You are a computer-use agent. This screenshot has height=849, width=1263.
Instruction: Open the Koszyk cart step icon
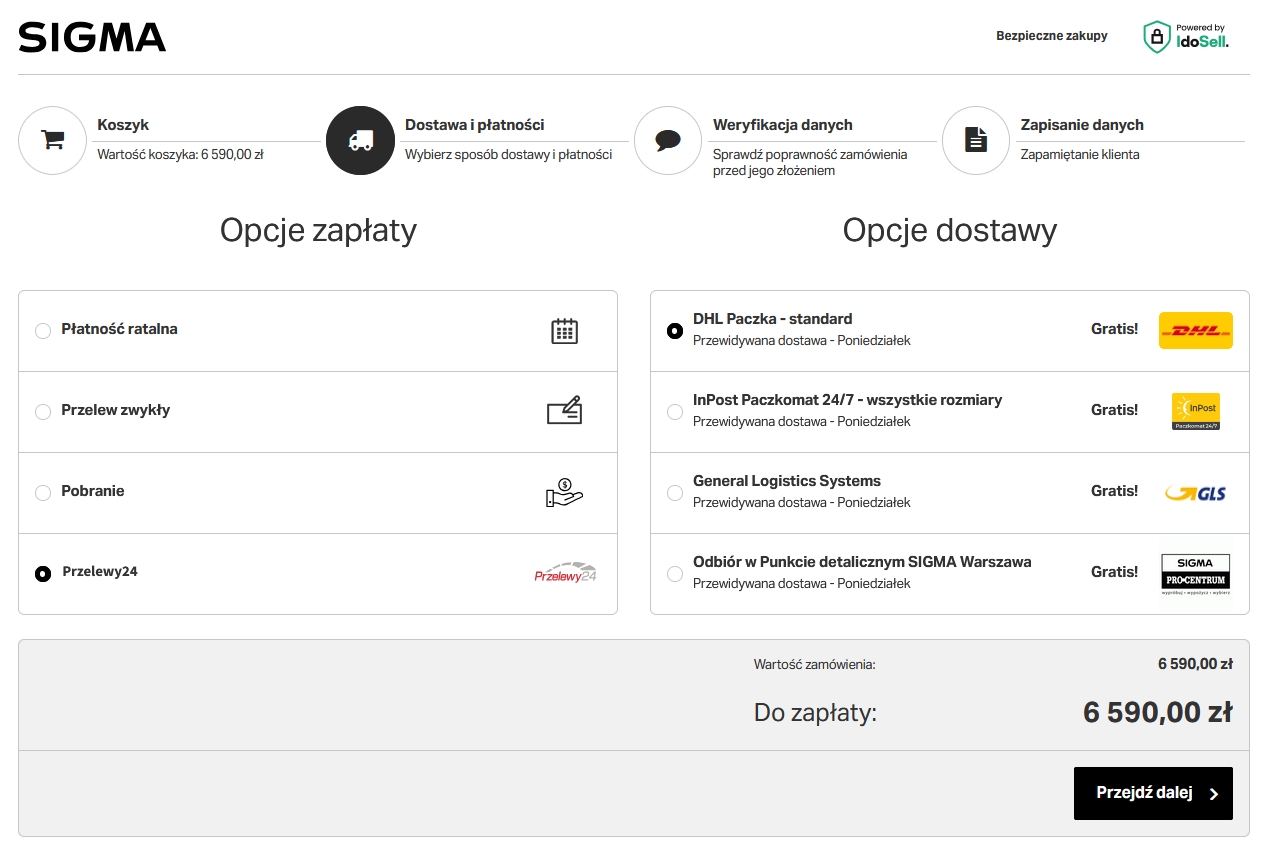(x=52, y=140)
